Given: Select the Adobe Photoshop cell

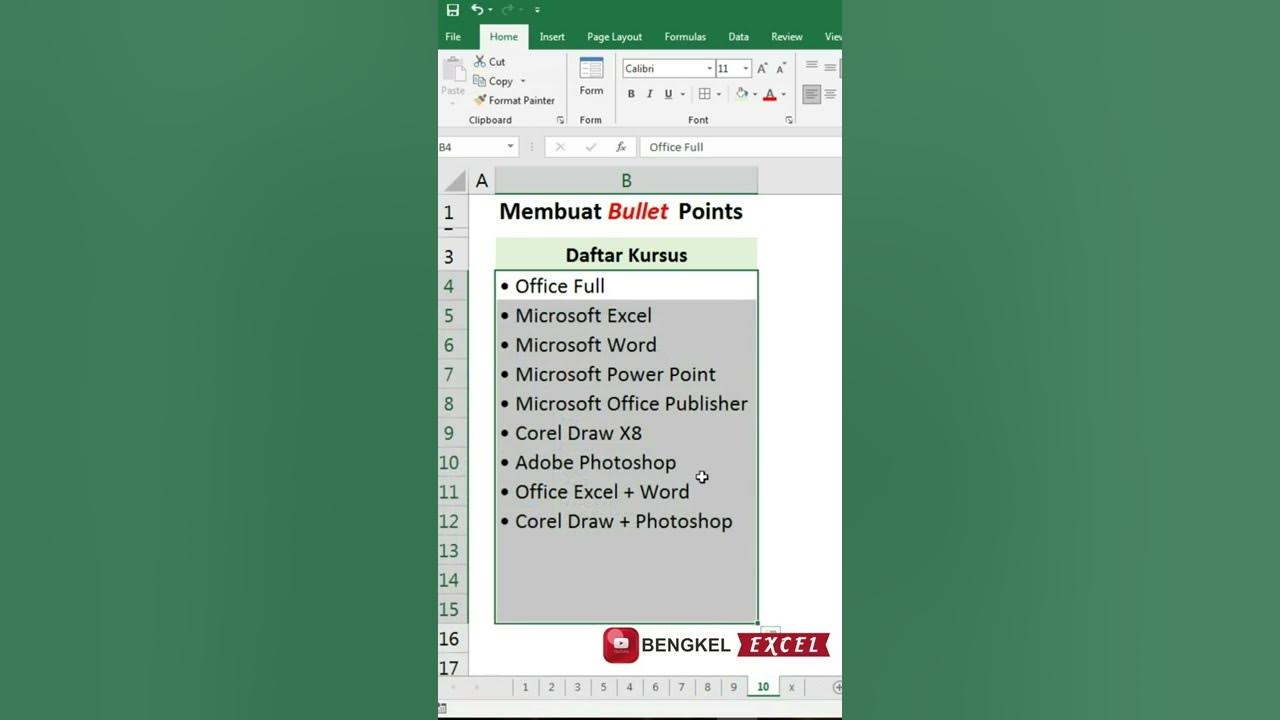Looking at the screenshot, I should [626, 462].
